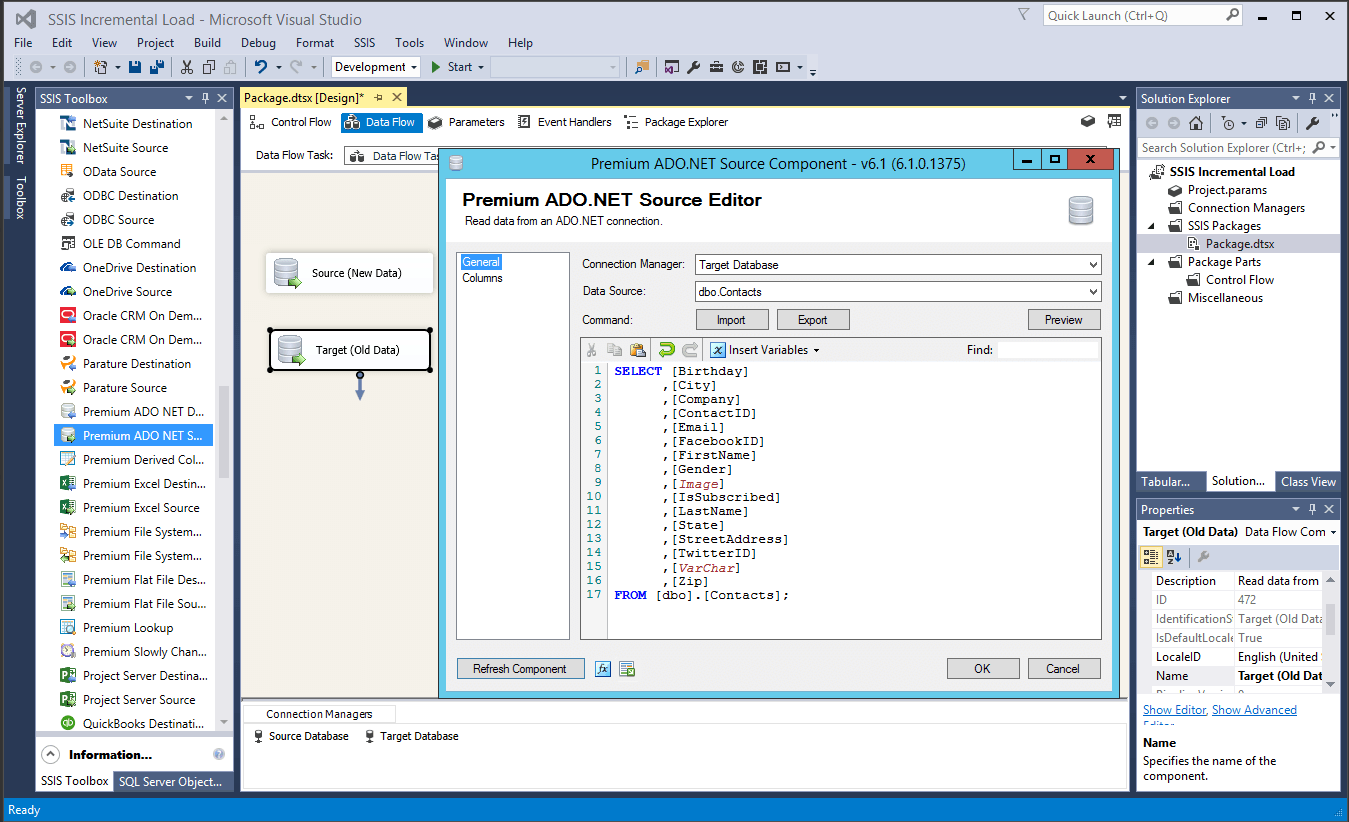Open Properties object selector dropdown
Image resolution: width=1349 pixels, height=822 pixels.
[x=1333, y=532]
